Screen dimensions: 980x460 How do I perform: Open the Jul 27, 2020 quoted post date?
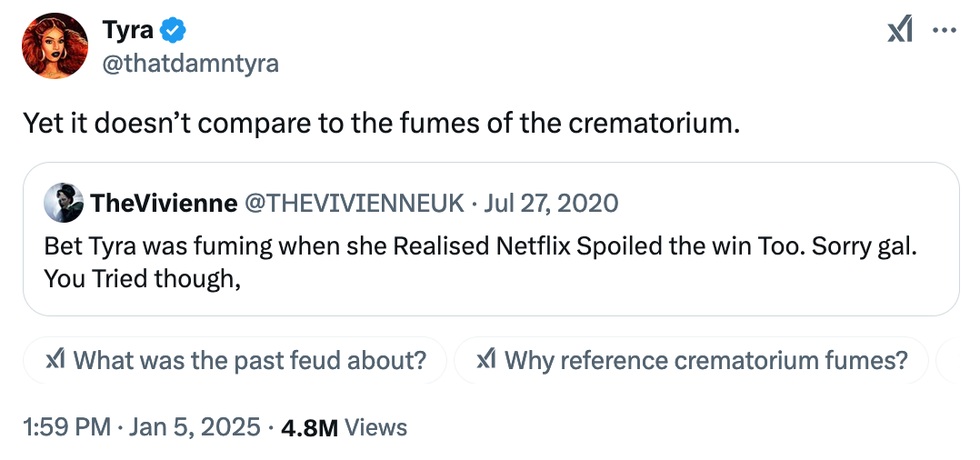pos(551,204)
